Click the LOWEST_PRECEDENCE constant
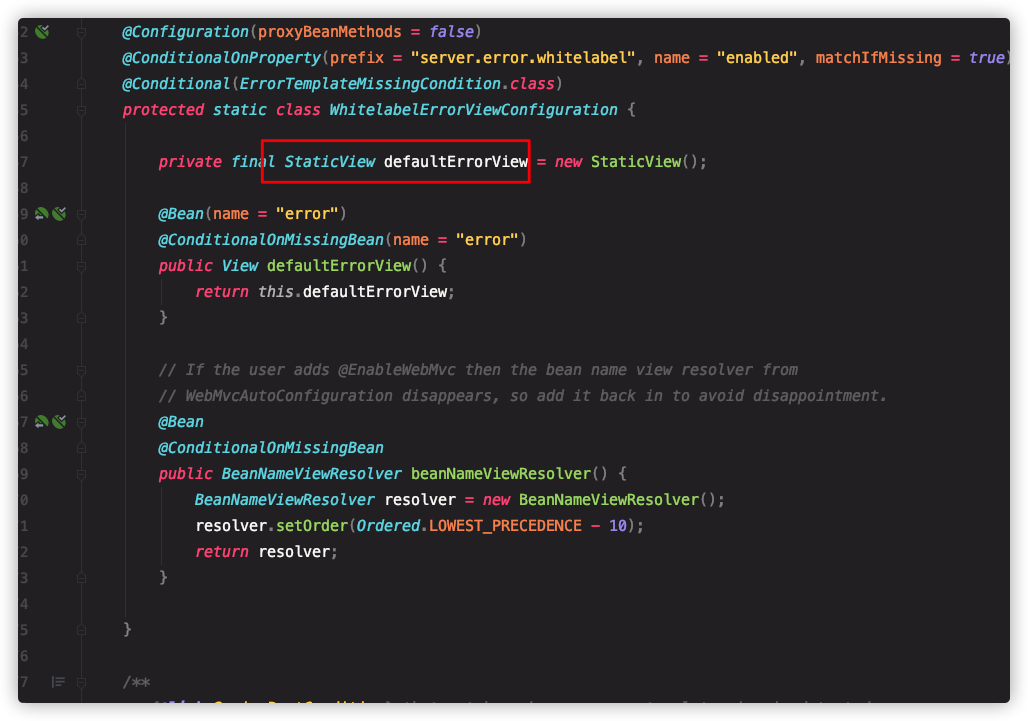The width and height of the screenshot is (1028, 721). click(x=505, y=526)
